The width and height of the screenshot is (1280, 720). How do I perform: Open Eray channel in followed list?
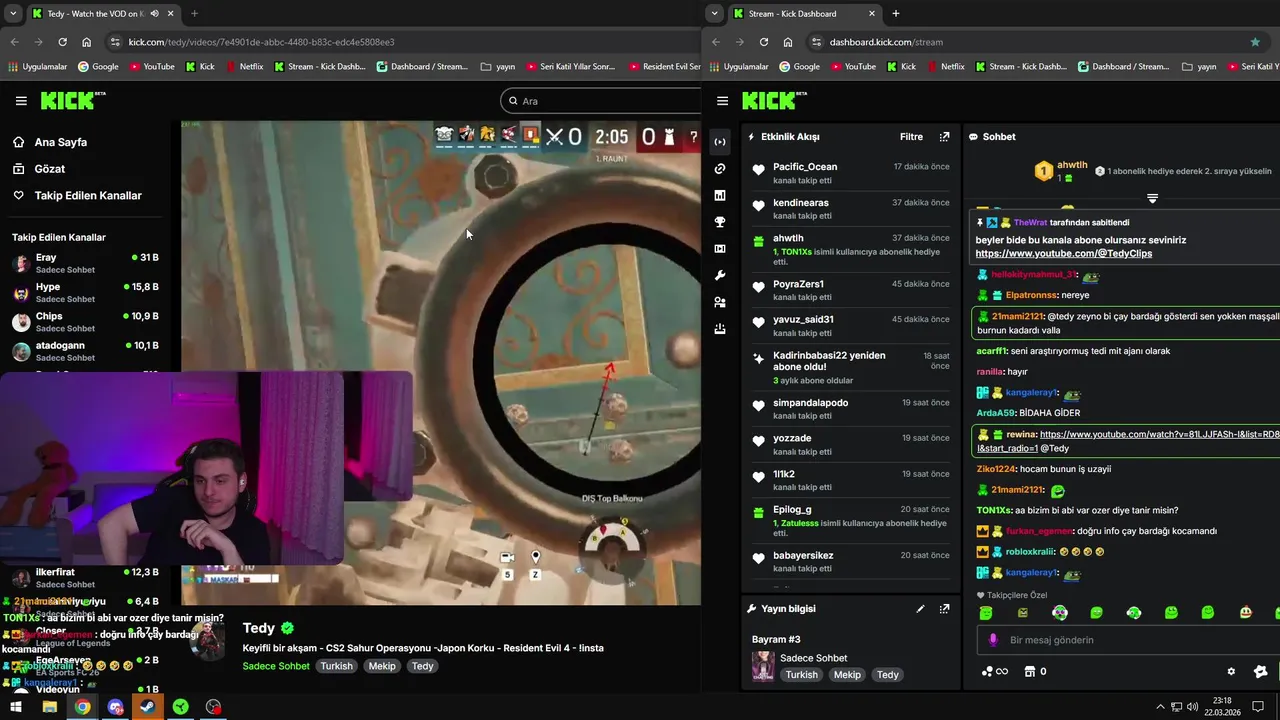pyautogui.click(x=85, y=264)
